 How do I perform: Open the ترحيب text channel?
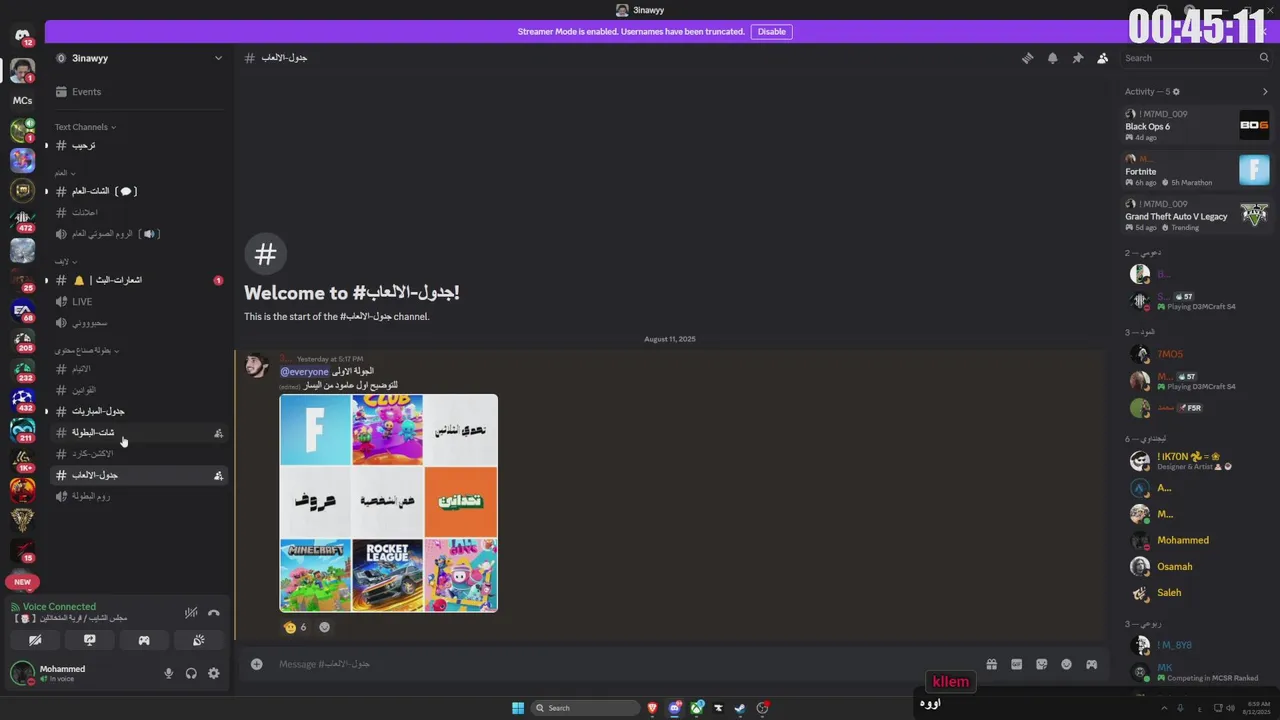pyautogui.click(x=139, y=146)
